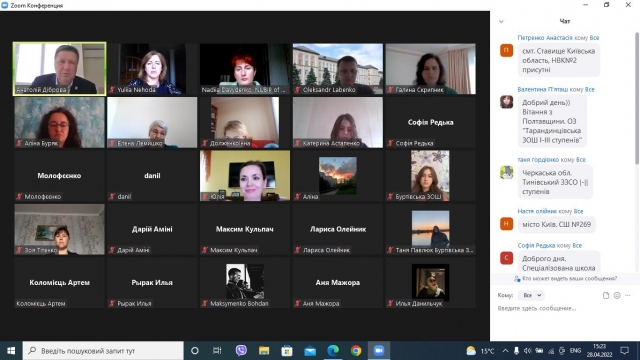The height and width of the screenshot is (360, 640).
Task: Open Microsoft Edge from the taskbar
Action: tap(333, 351)
